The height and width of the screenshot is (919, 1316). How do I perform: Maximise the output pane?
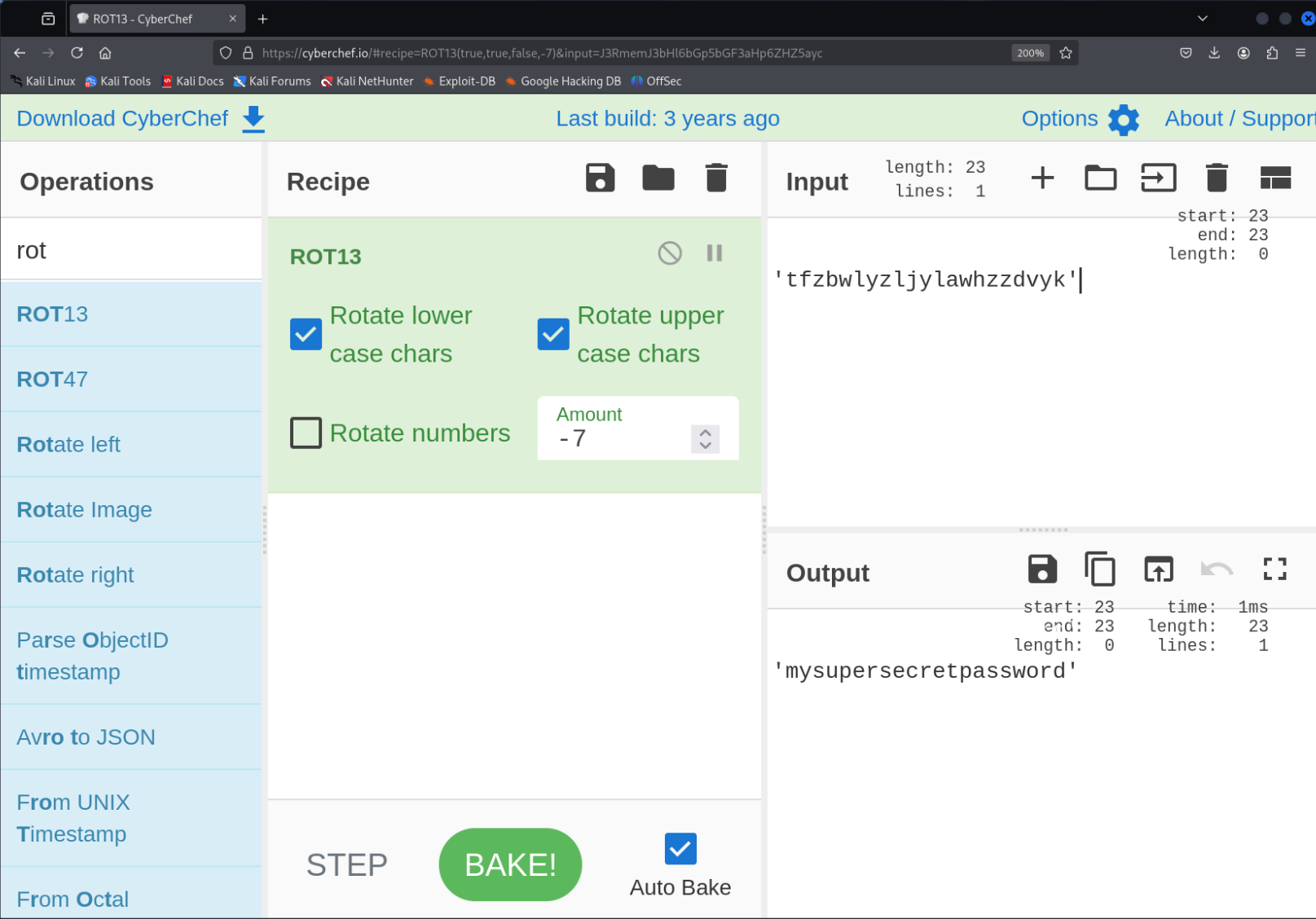click(x=1275, y=569)
